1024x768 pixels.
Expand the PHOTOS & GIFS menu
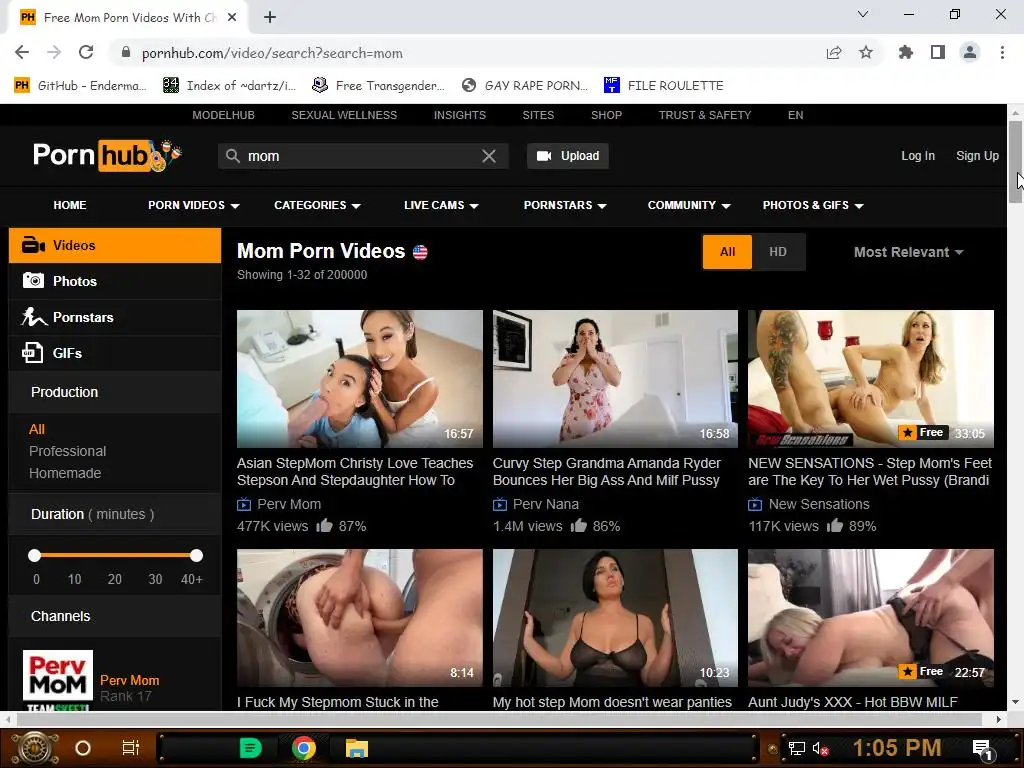813,205
